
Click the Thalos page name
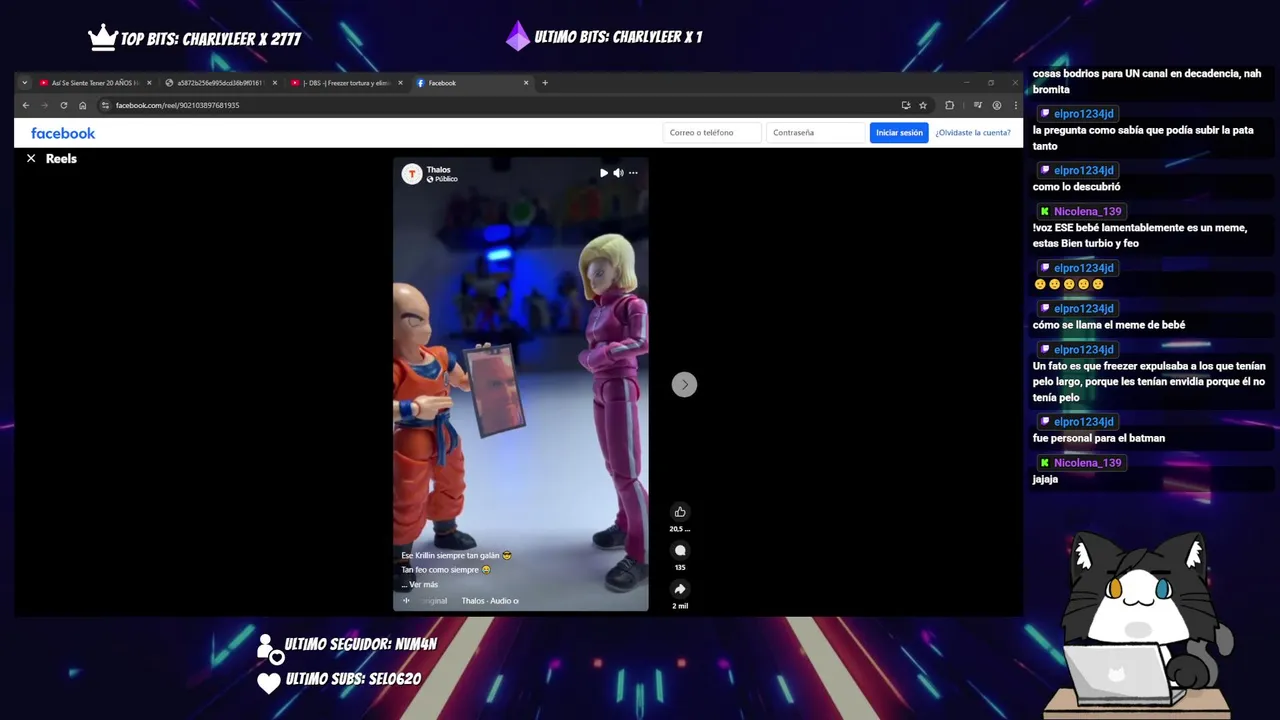(438, 170)
